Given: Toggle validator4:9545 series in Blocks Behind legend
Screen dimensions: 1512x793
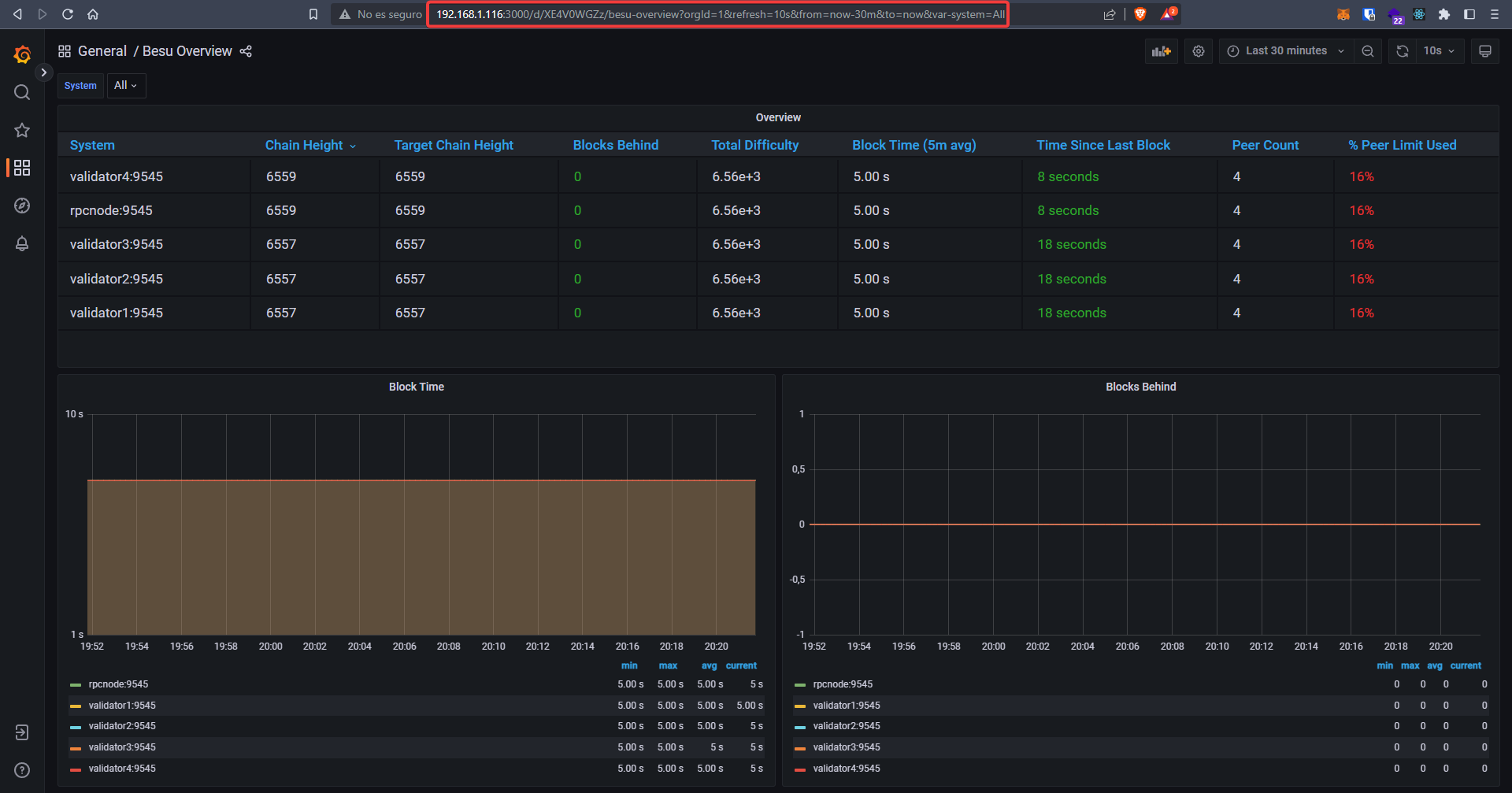Looking at the screenshot, I should point(846,769).
